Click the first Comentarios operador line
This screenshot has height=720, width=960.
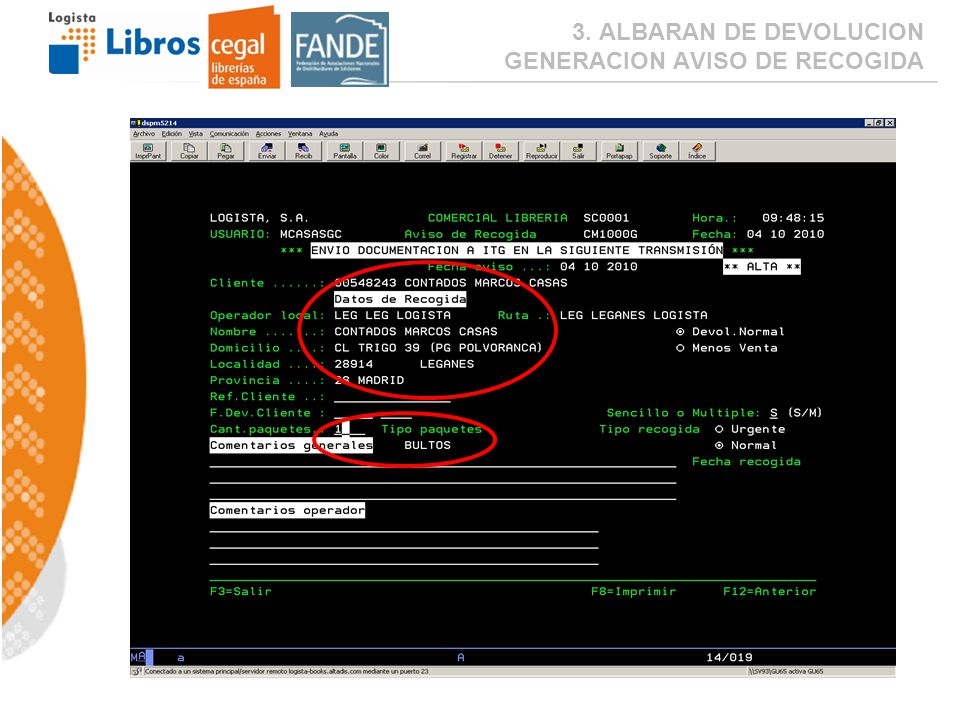point(404,526)
